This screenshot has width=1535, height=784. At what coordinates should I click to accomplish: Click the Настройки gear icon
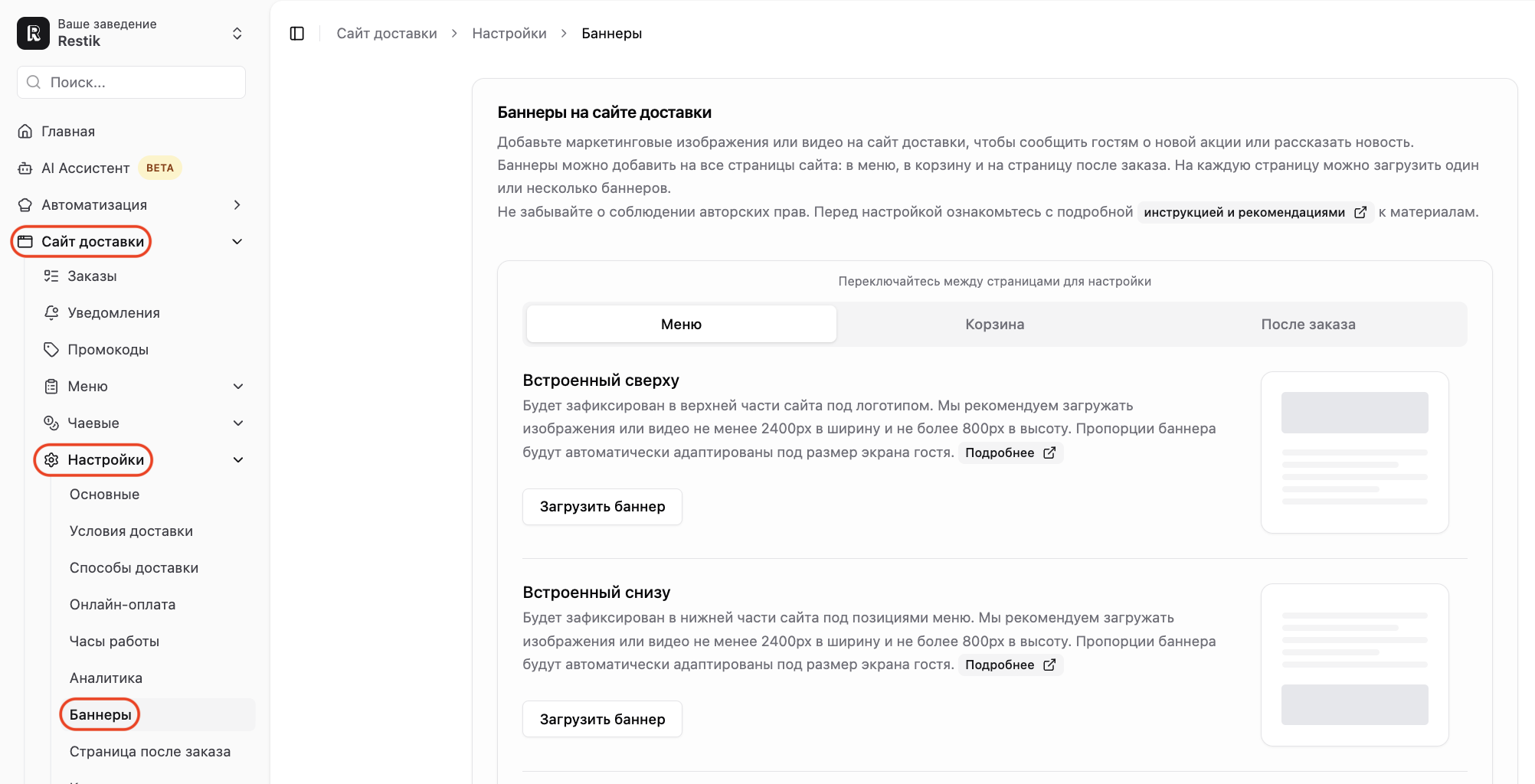click(51, 460)
